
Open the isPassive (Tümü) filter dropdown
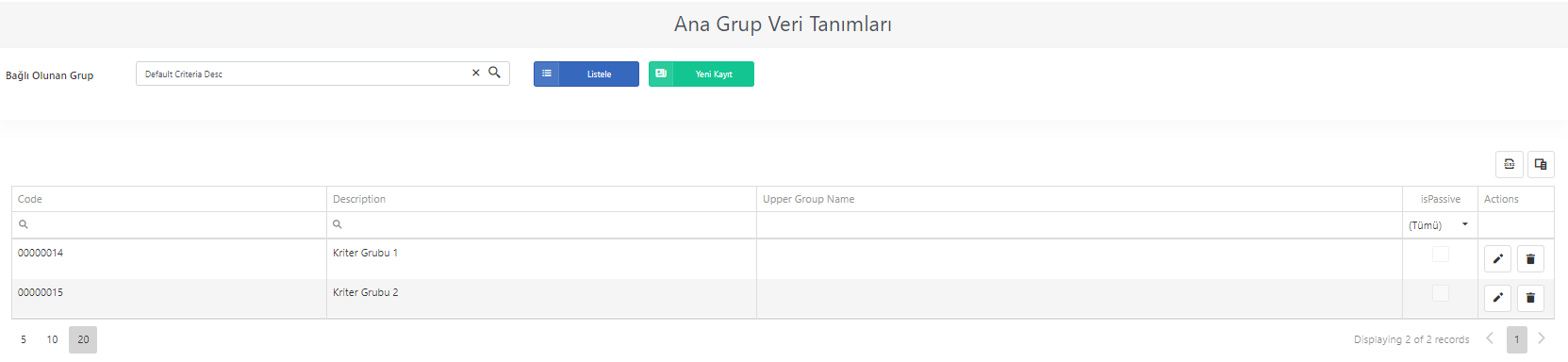click(x=1440, y=225)
